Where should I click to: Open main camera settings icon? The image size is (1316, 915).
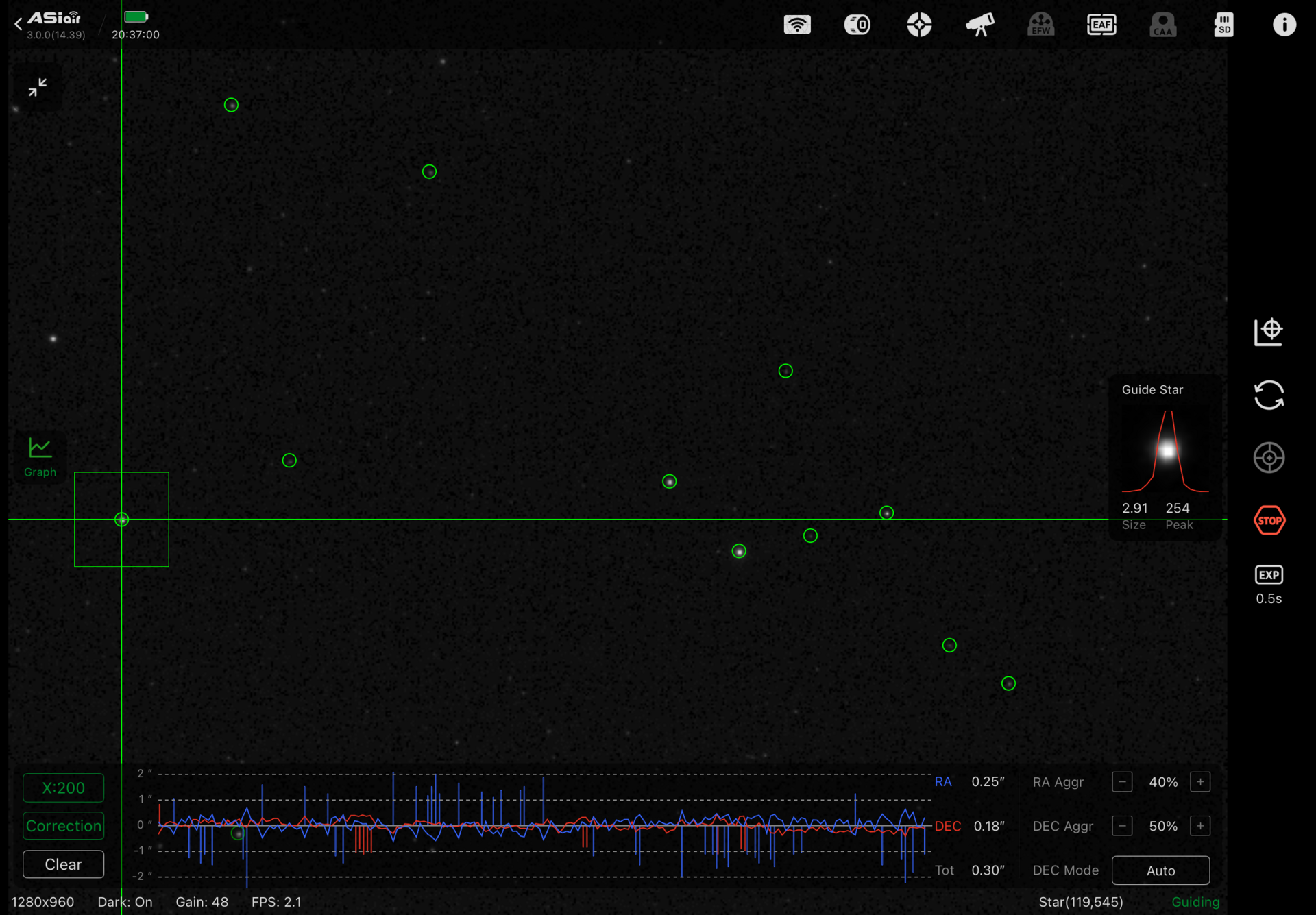click(x=857, y=25)
